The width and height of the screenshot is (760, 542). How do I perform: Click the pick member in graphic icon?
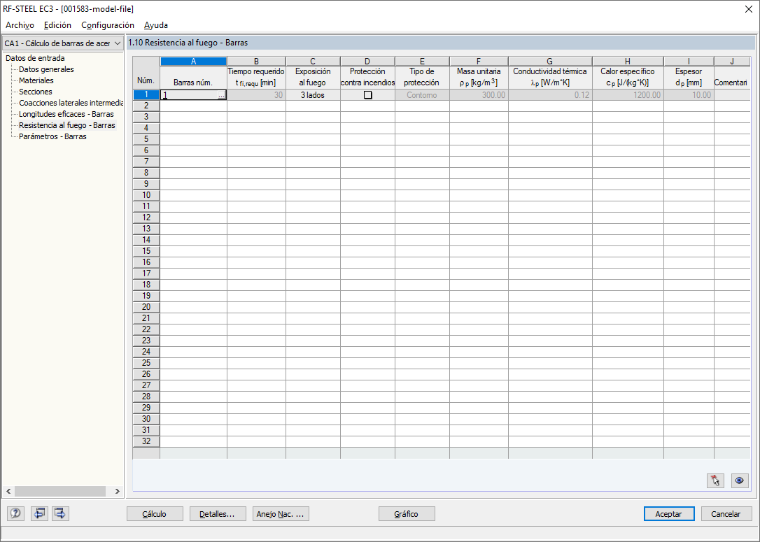coord(715,480)
